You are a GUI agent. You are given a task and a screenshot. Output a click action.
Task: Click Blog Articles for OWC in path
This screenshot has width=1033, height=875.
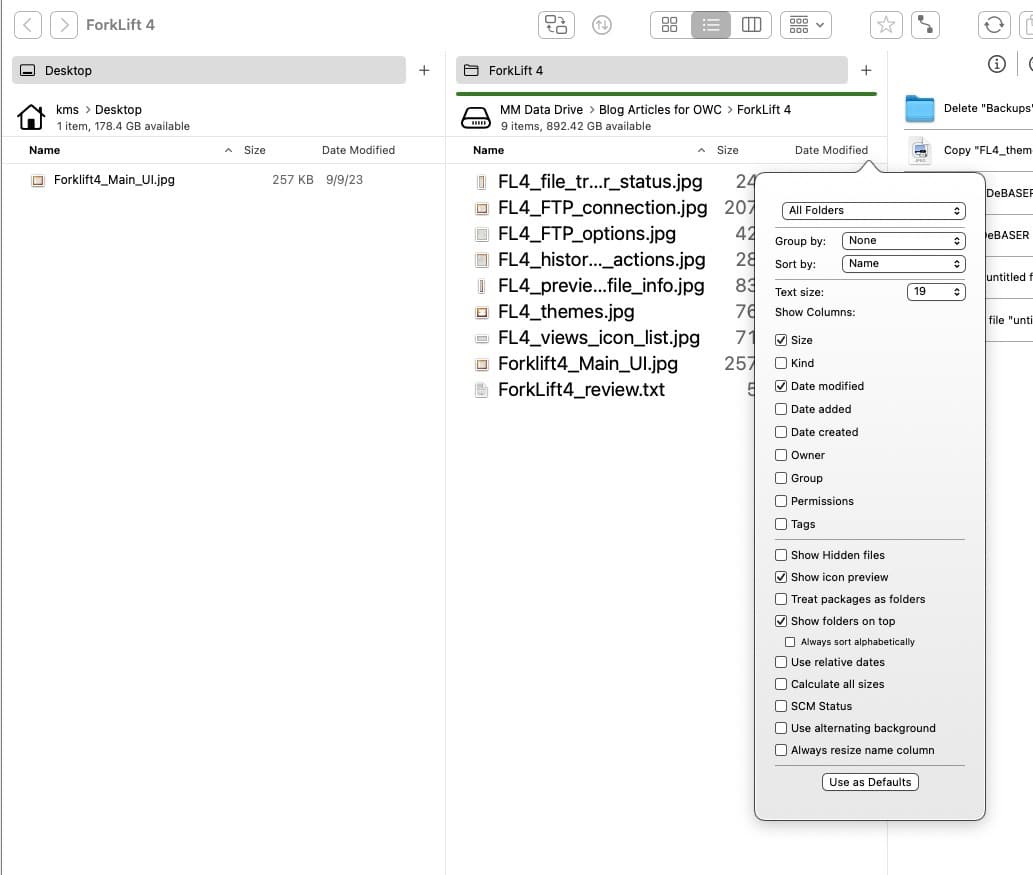(x=660, y=110)
